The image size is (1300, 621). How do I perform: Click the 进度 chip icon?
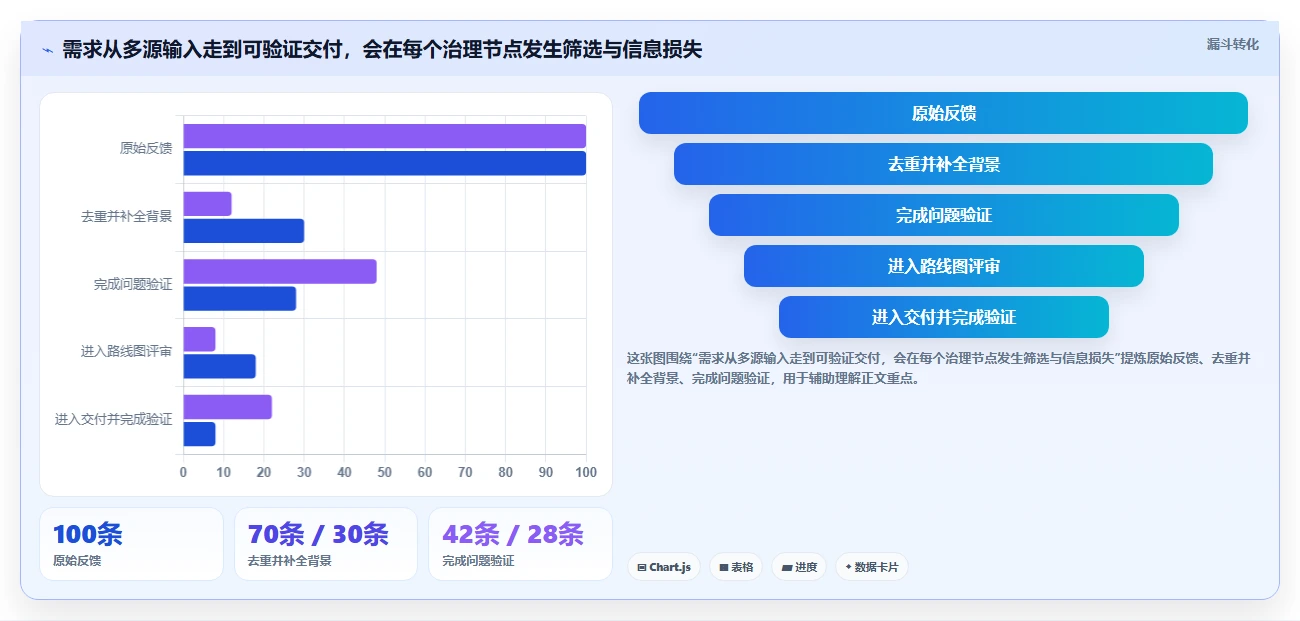coord(787,567)
